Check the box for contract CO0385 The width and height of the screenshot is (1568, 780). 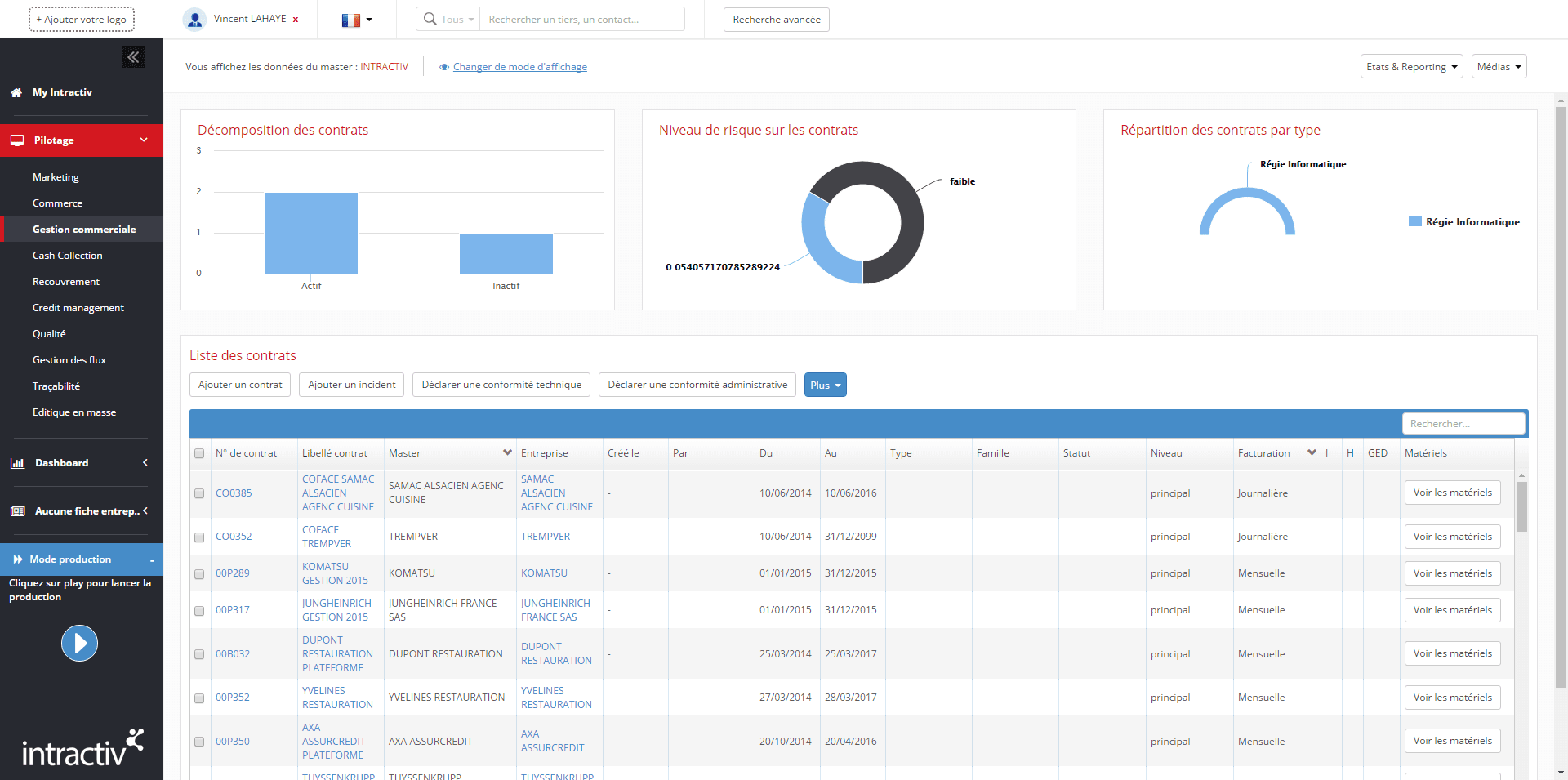[199, 493]
